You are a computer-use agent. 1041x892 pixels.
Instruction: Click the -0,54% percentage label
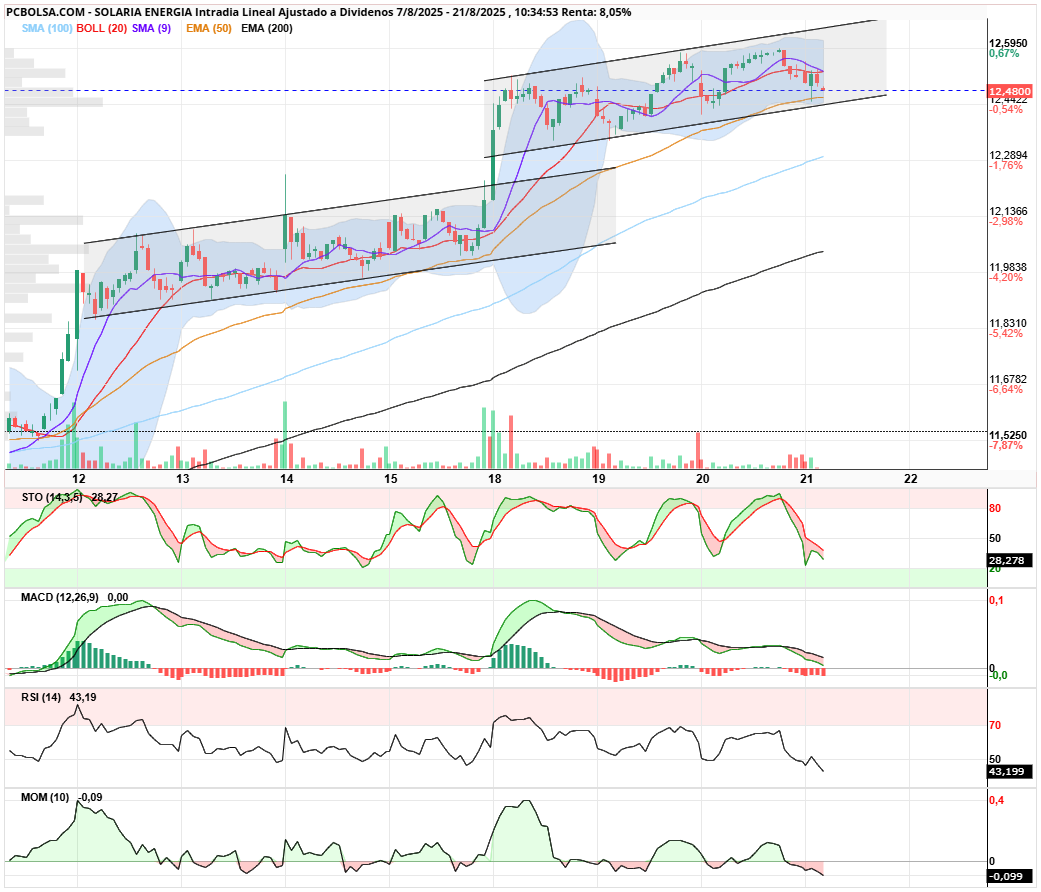coord(1006,110)
